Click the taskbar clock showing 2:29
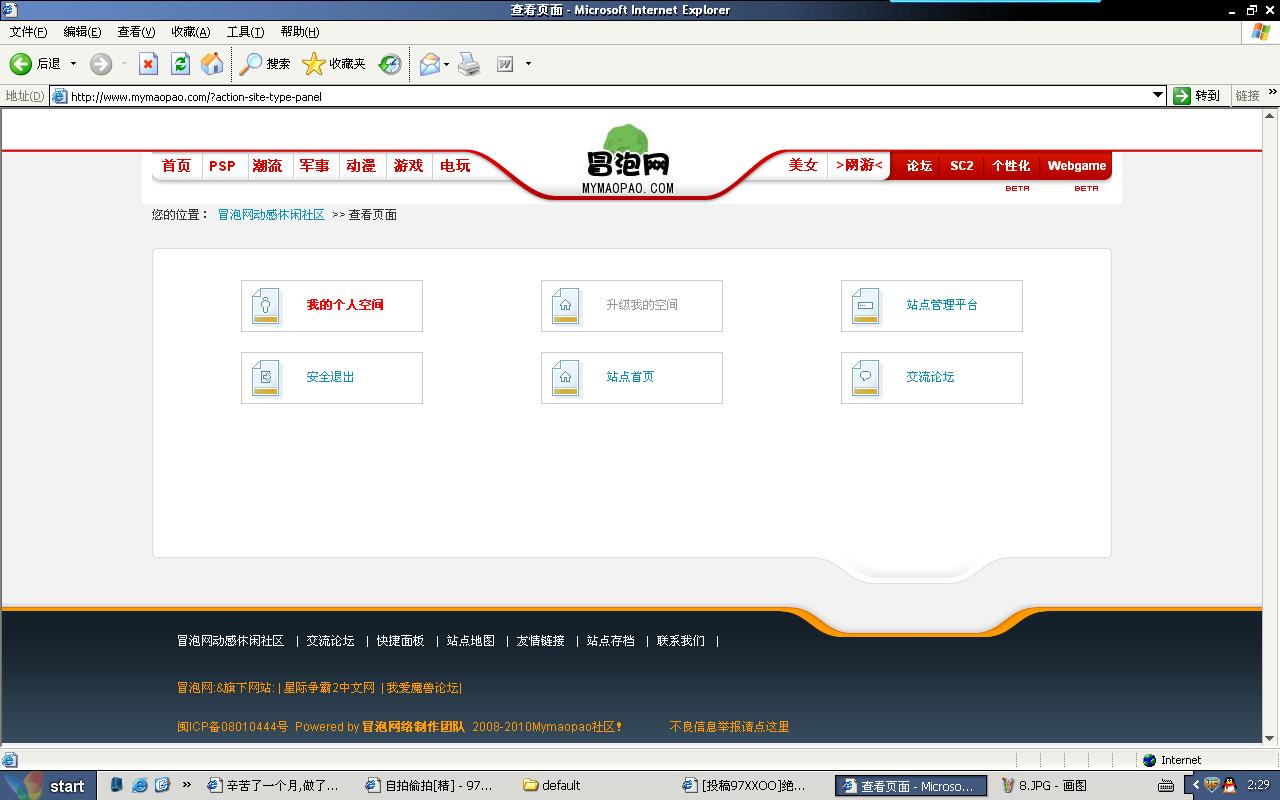The width and height of the screenshot is (1280, 800). click(x=1258, y=785)
